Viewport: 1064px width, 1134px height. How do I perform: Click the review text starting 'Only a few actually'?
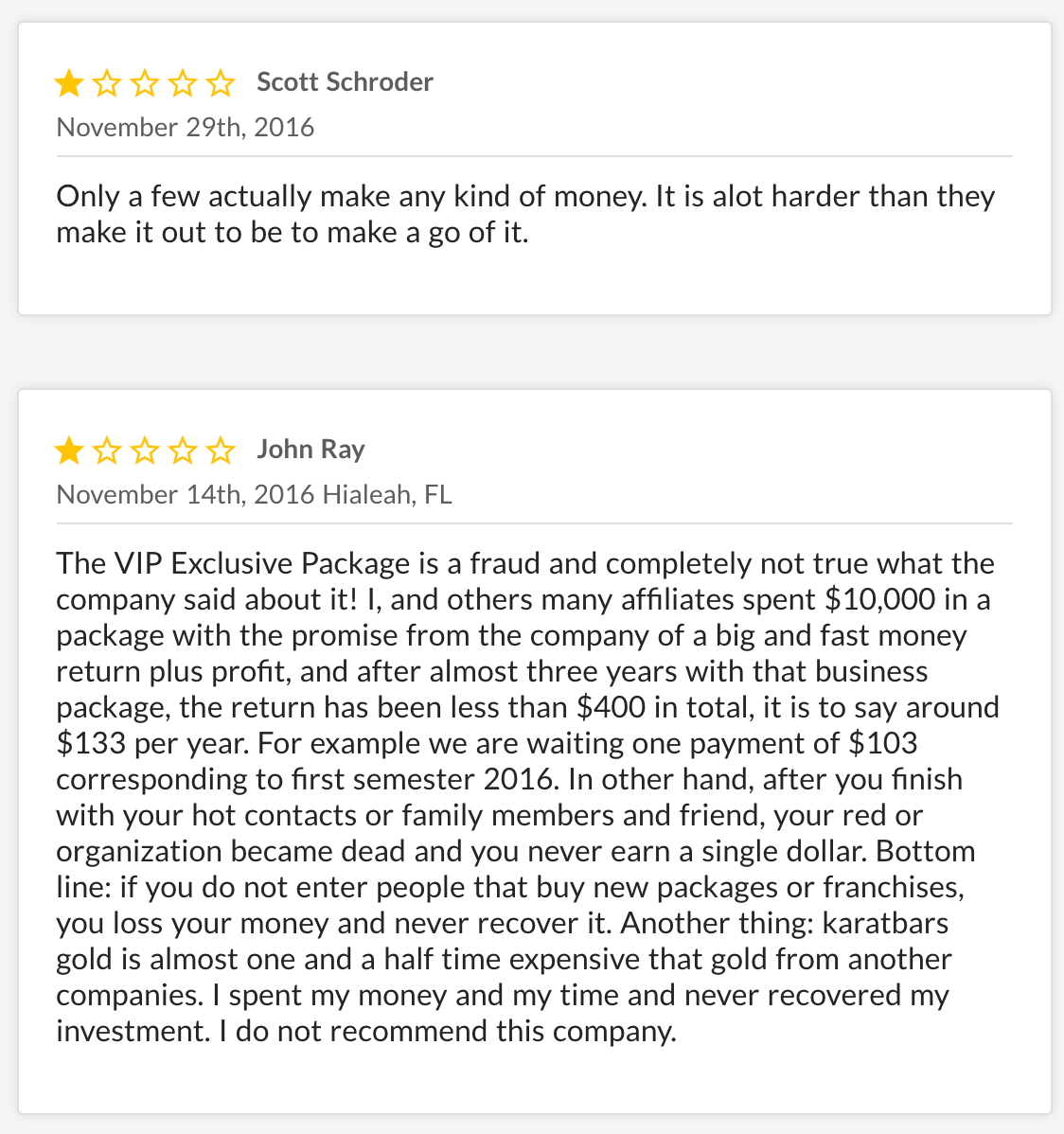click(x=526, y=214)
